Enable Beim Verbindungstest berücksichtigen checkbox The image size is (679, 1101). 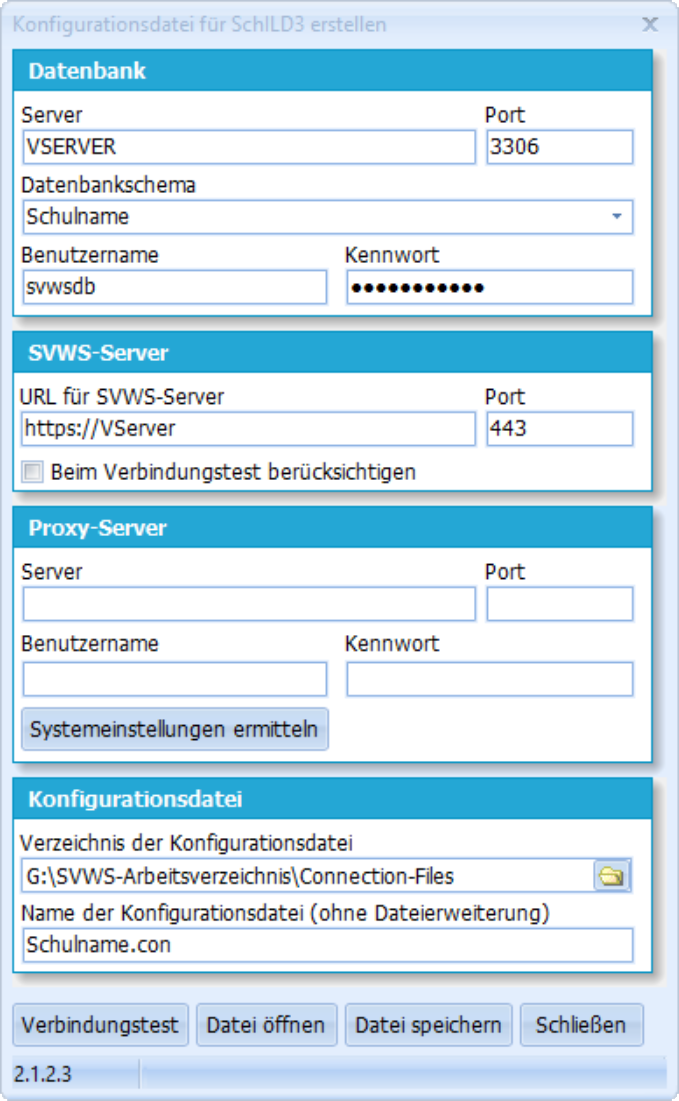[32, 472]
